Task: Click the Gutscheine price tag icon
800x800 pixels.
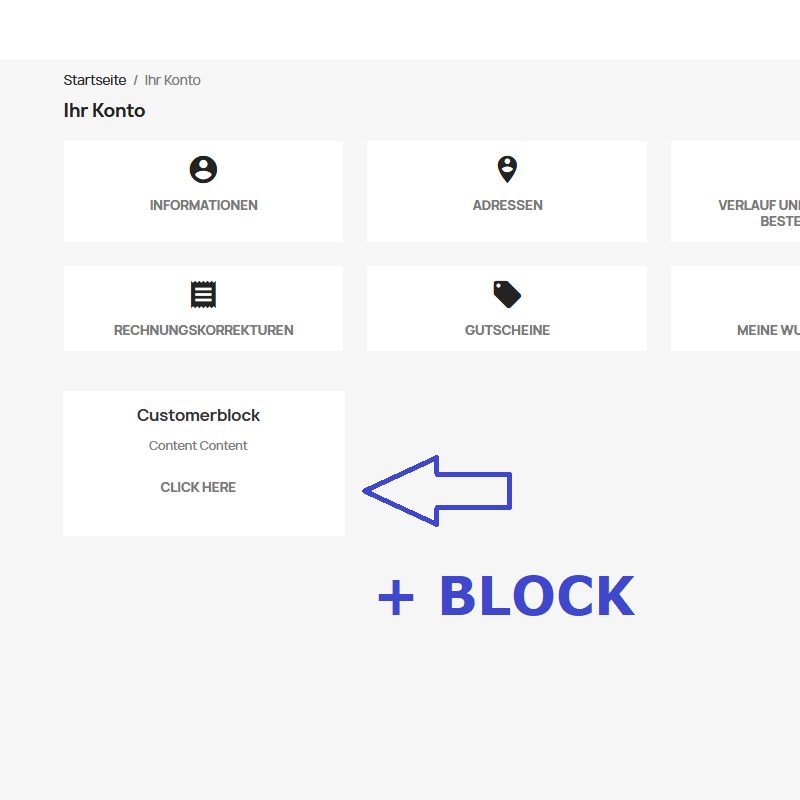Action: point(507,294)
